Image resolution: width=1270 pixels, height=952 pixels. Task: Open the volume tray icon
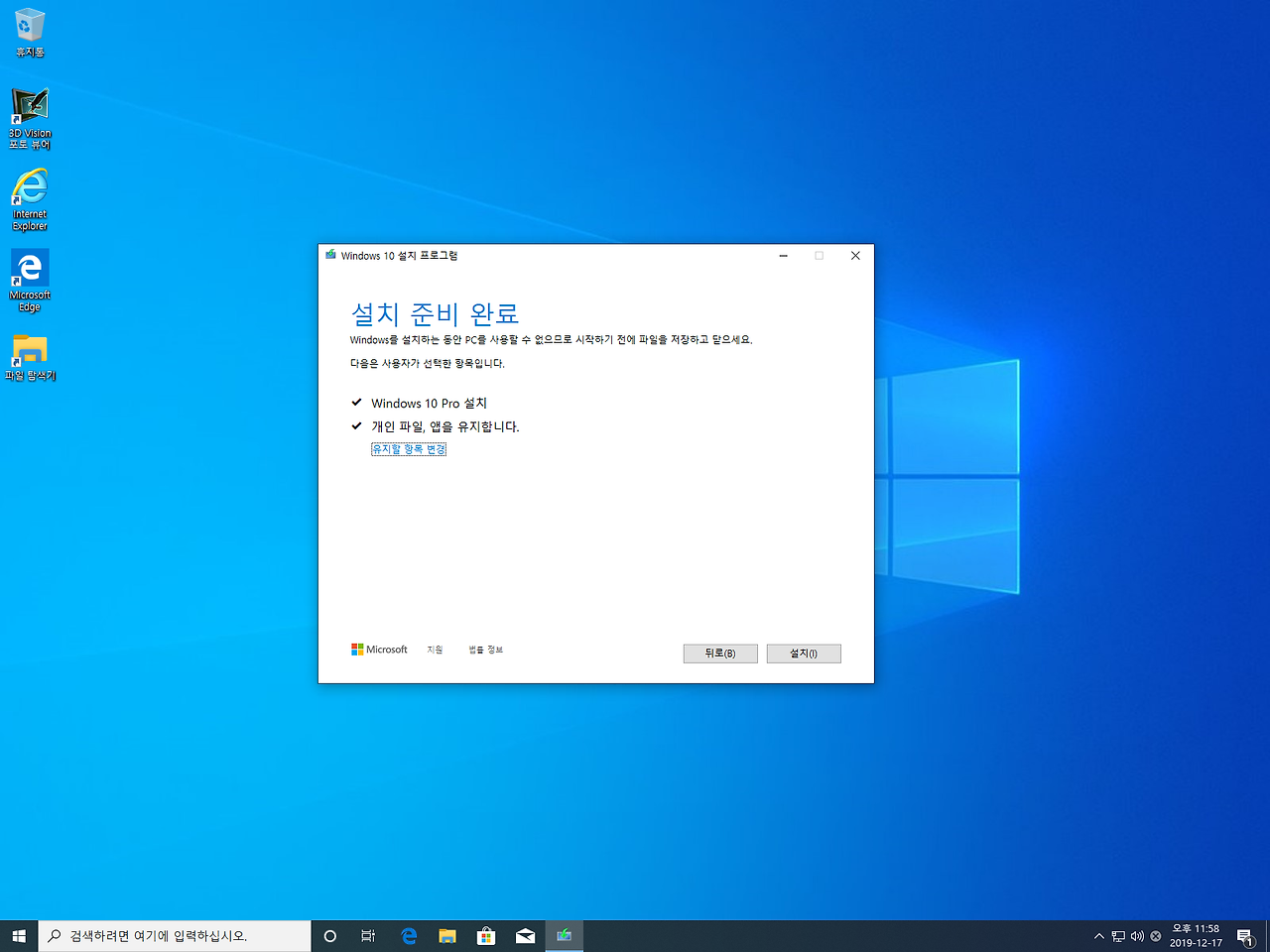point(1137,936)
